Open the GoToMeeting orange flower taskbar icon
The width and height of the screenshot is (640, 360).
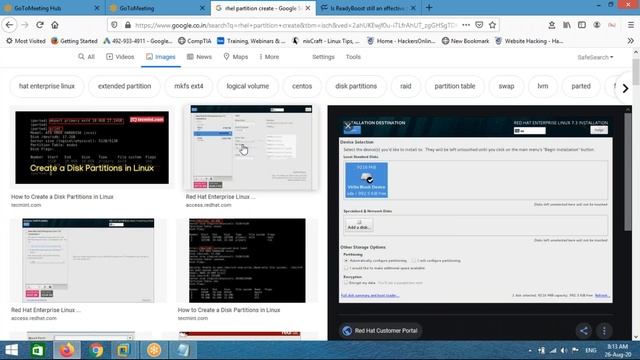(x=154, y=350)
